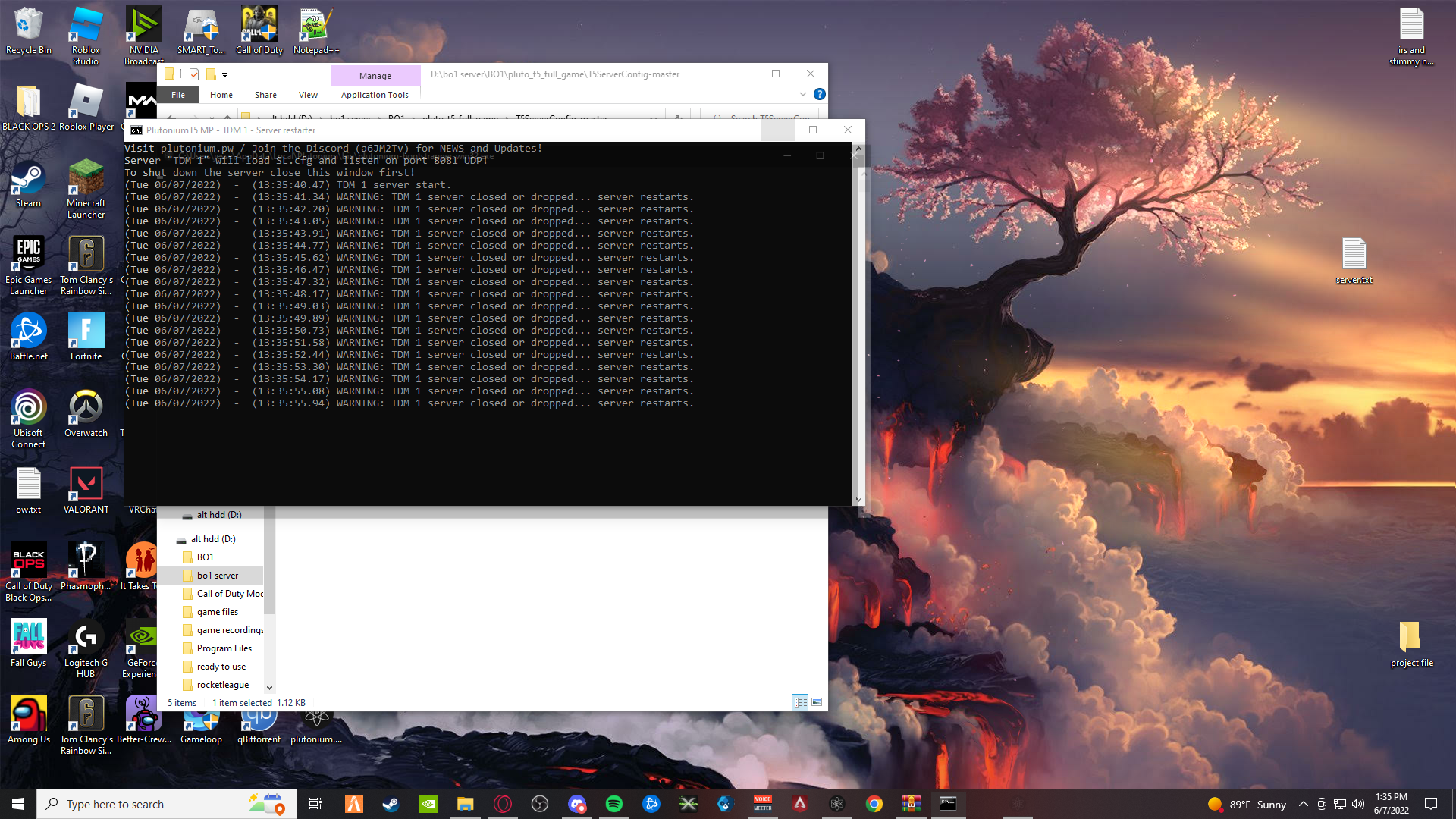Switch File Explorer to details view

click(799, 702)
